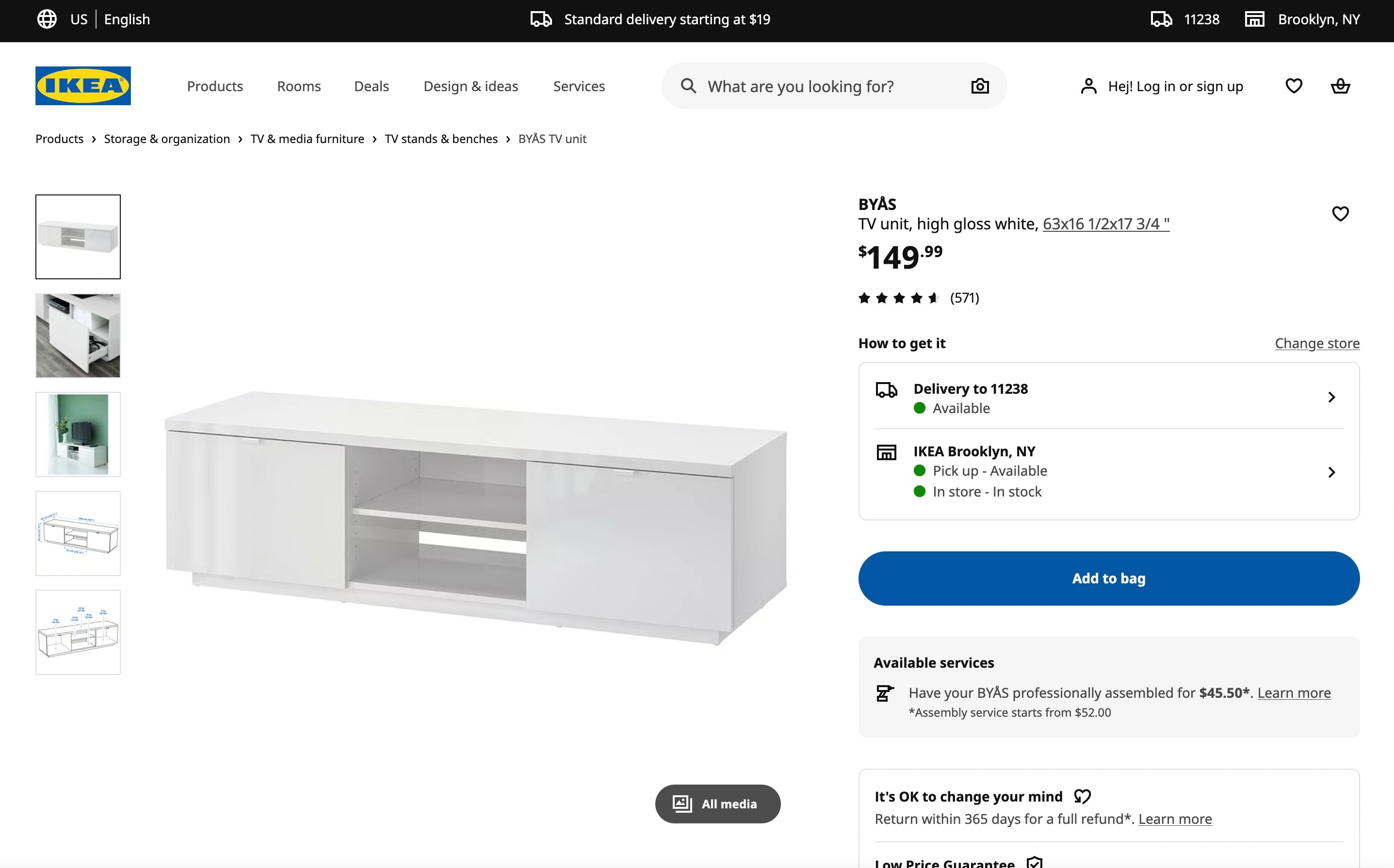Screen dimensions: 1394x868
Task: Open the shopping bag icon
Action: coord(1340,86)
